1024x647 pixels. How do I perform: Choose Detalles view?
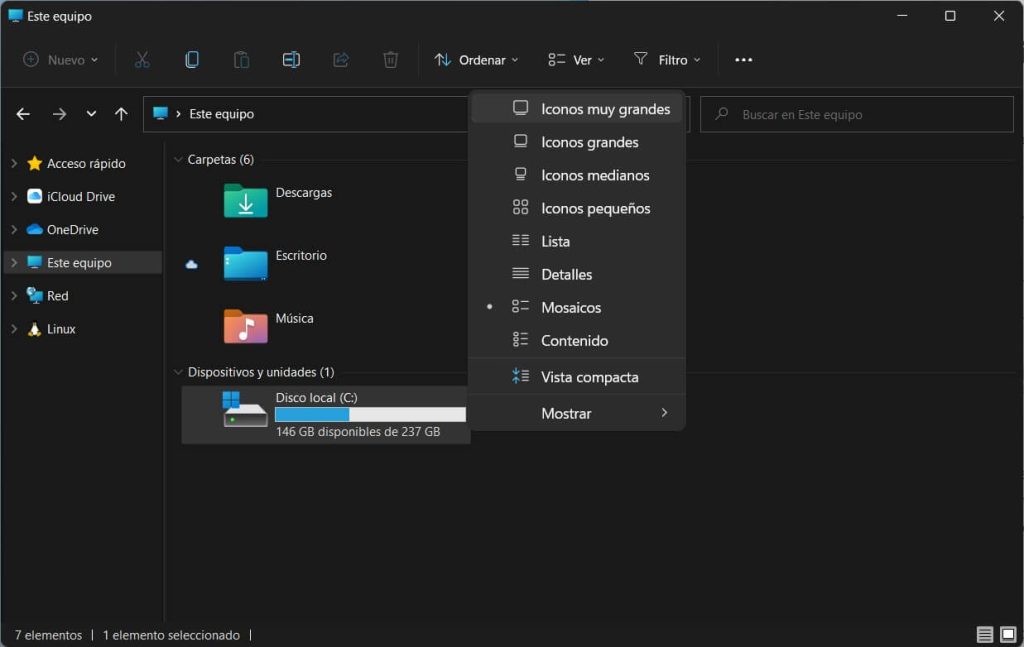tap(577, 274)
